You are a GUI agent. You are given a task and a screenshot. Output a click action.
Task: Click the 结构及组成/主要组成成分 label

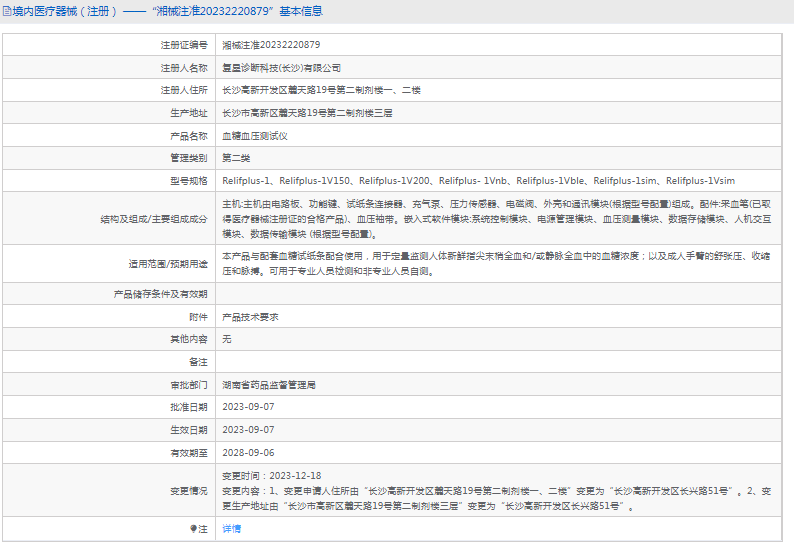[x=154, y=219]
